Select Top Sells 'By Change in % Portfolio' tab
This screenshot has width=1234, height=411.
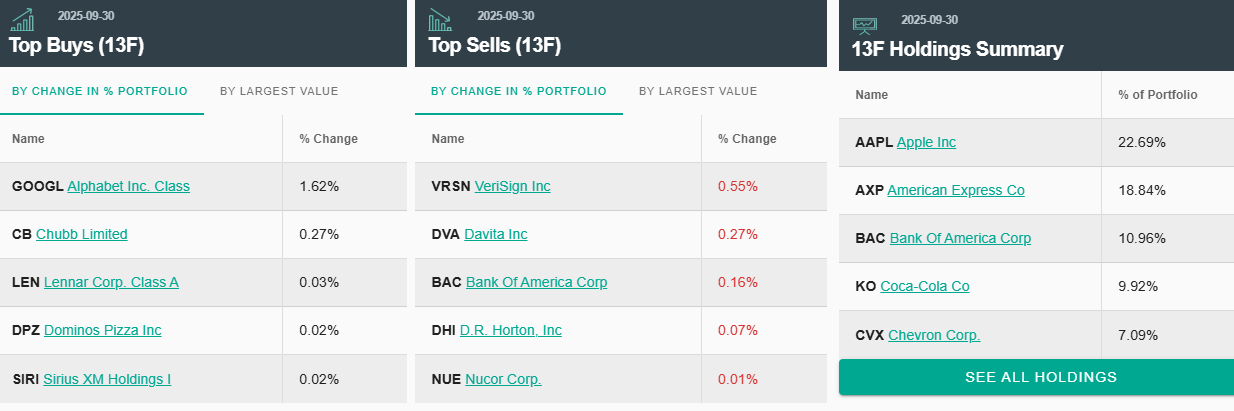[x=518, y=91]
